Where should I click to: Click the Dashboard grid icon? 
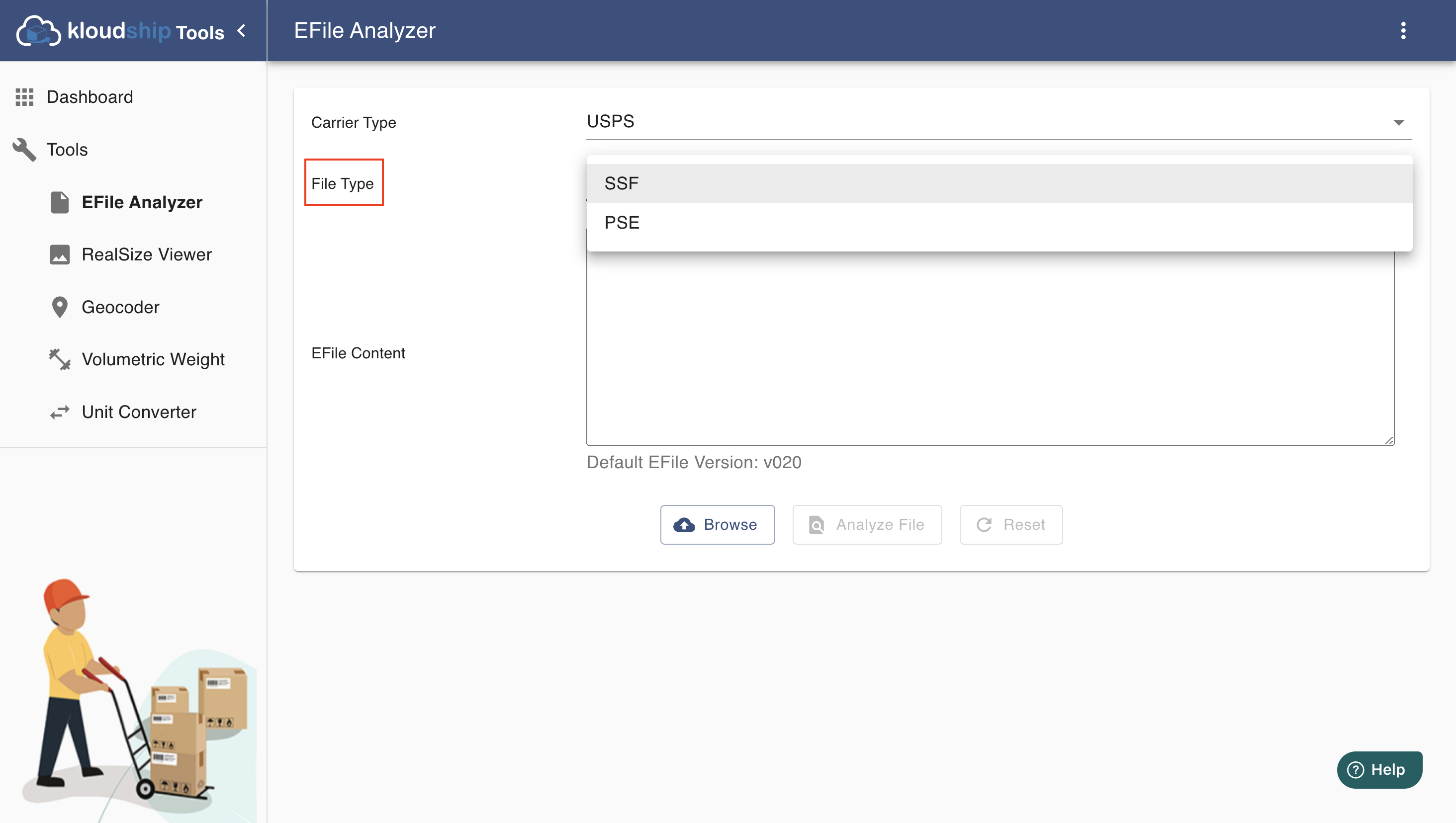(24, 96)
